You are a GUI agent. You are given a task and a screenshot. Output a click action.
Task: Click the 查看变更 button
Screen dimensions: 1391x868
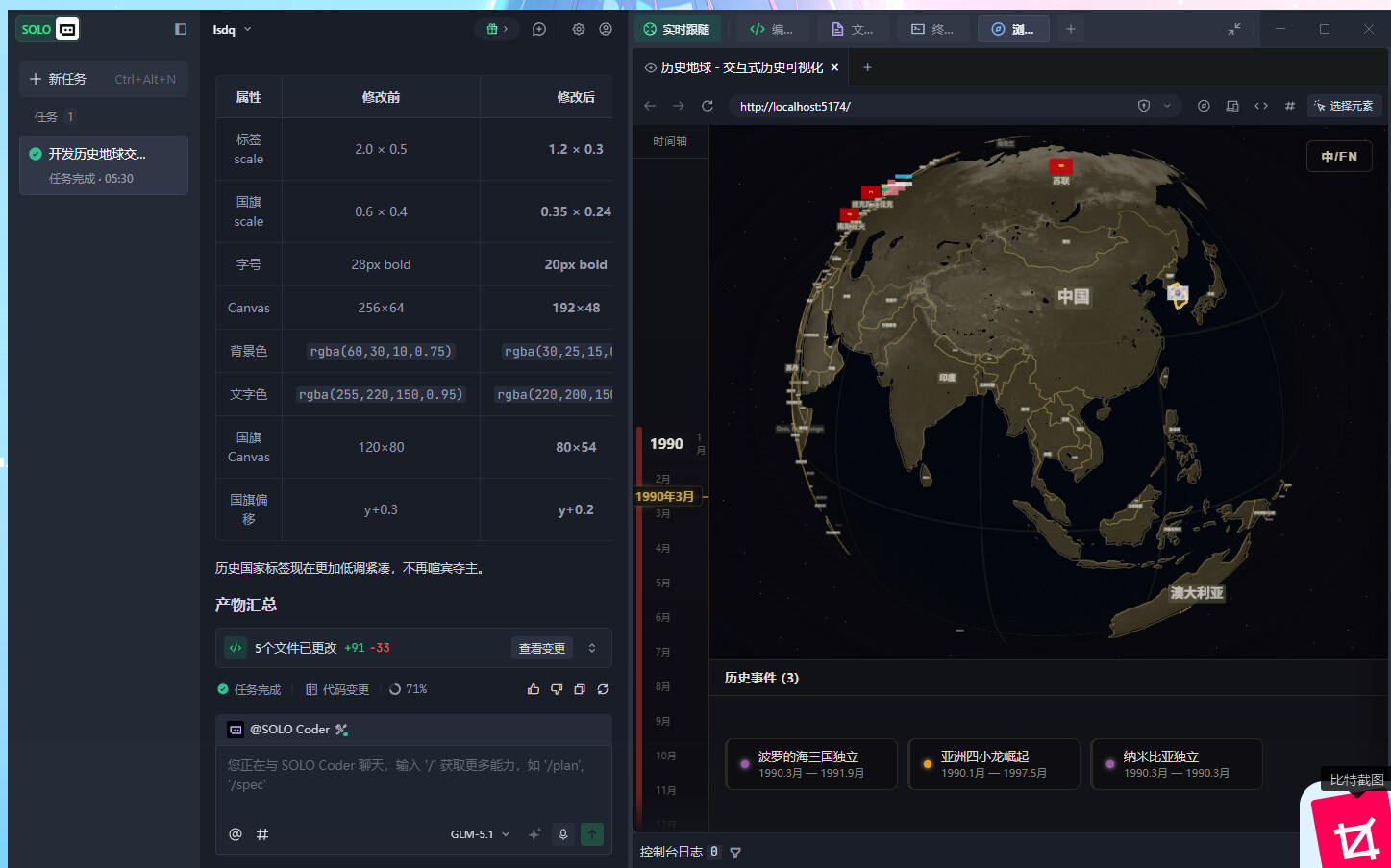[x=542, y=648]
